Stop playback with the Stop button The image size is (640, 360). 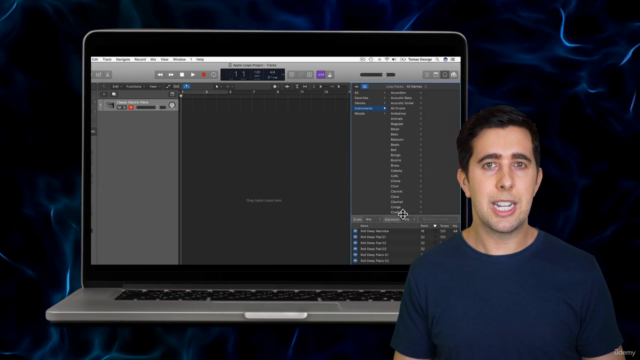182,75
